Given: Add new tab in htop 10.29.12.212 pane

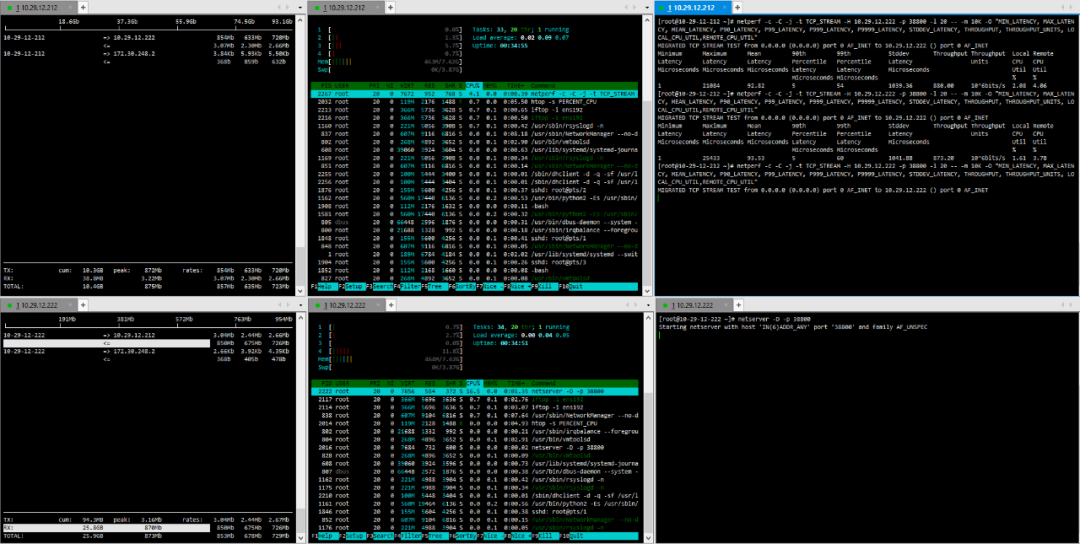Looking at the screenshot, I should tap(390, 7).
